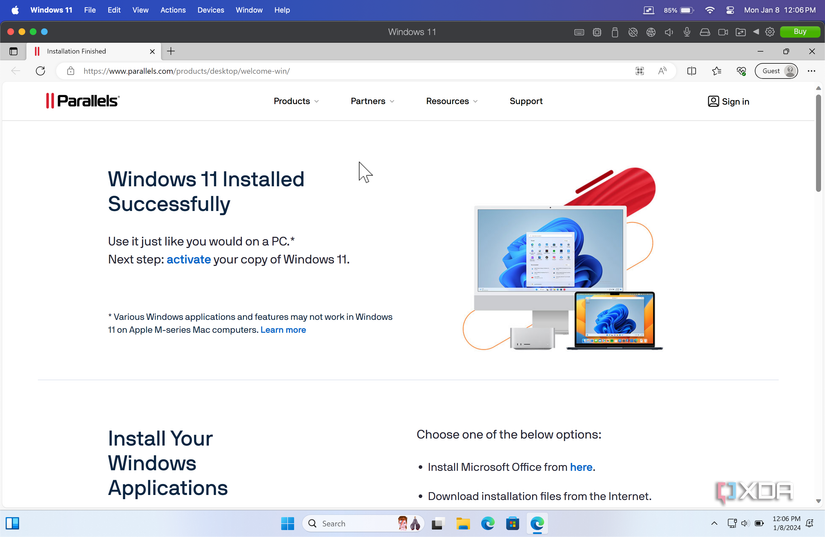Open Edge Favorites star icon
This screenshot has height=537, width=825.
(716, 71)
